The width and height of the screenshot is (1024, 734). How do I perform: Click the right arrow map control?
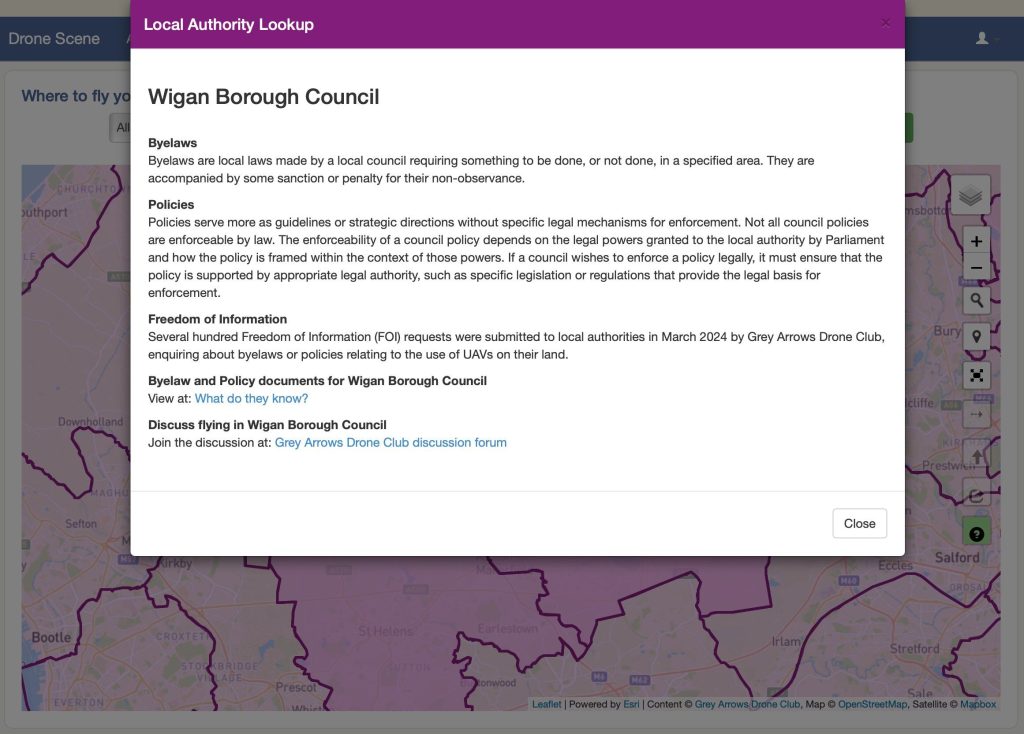tap(976, 414)
